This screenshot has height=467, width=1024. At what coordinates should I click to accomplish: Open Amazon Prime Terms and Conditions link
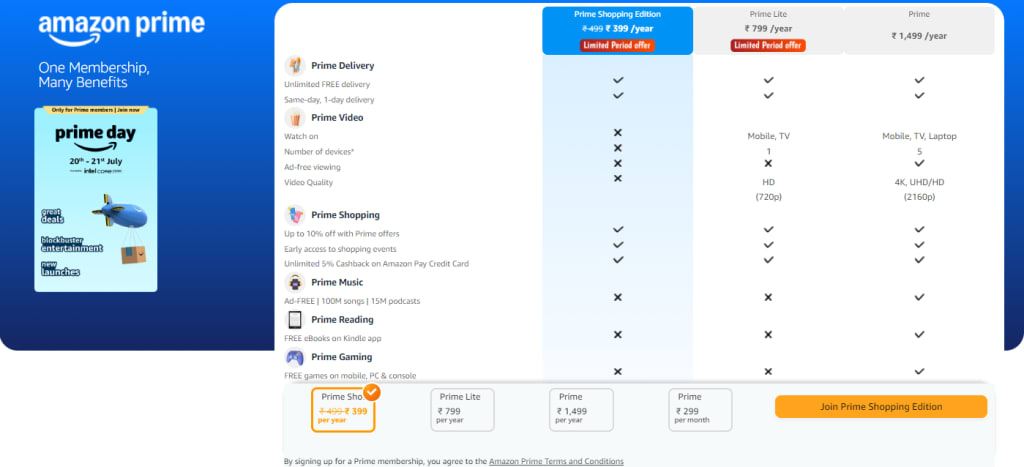[556, 461]
